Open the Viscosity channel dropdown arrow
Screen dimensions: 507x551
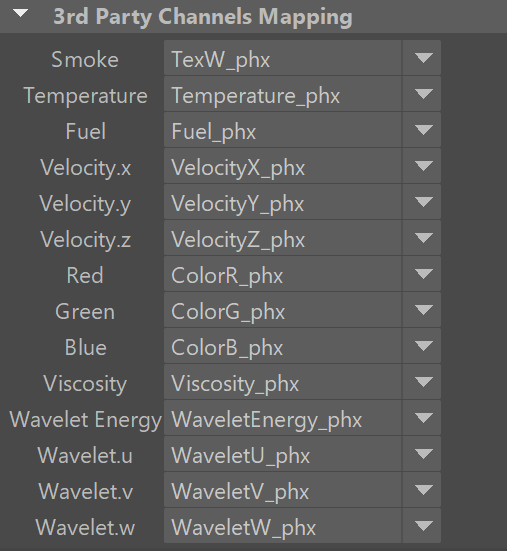(x=422, y=382)
